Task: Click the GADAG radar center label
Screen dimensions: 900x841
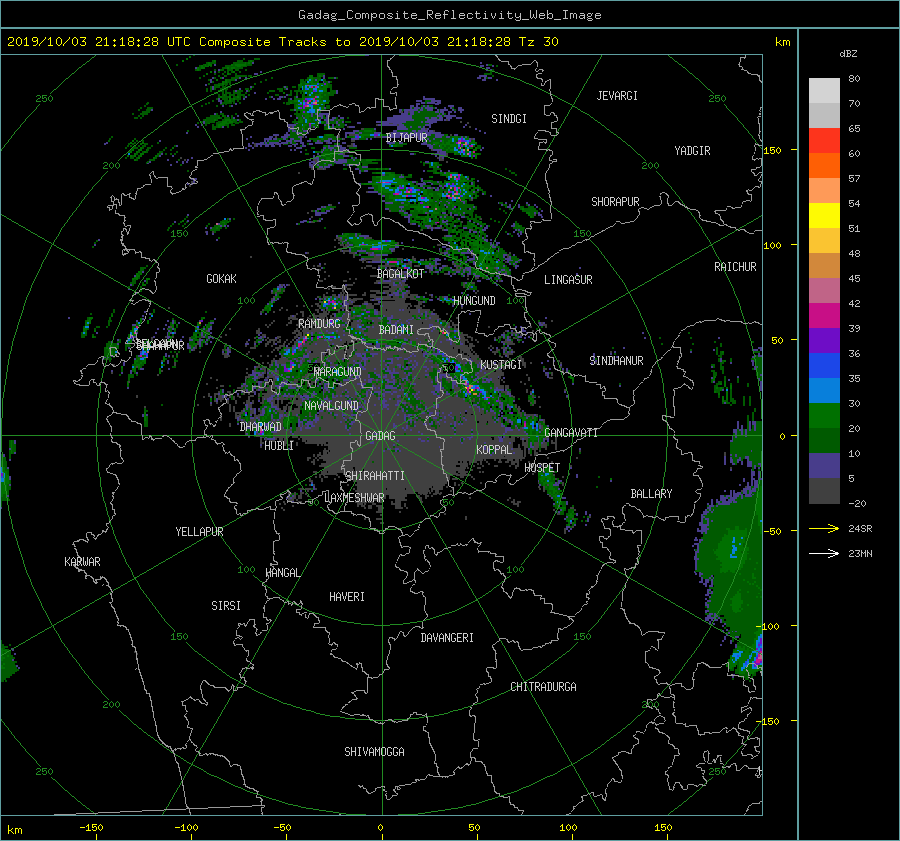Action: (x=380, y=436)
